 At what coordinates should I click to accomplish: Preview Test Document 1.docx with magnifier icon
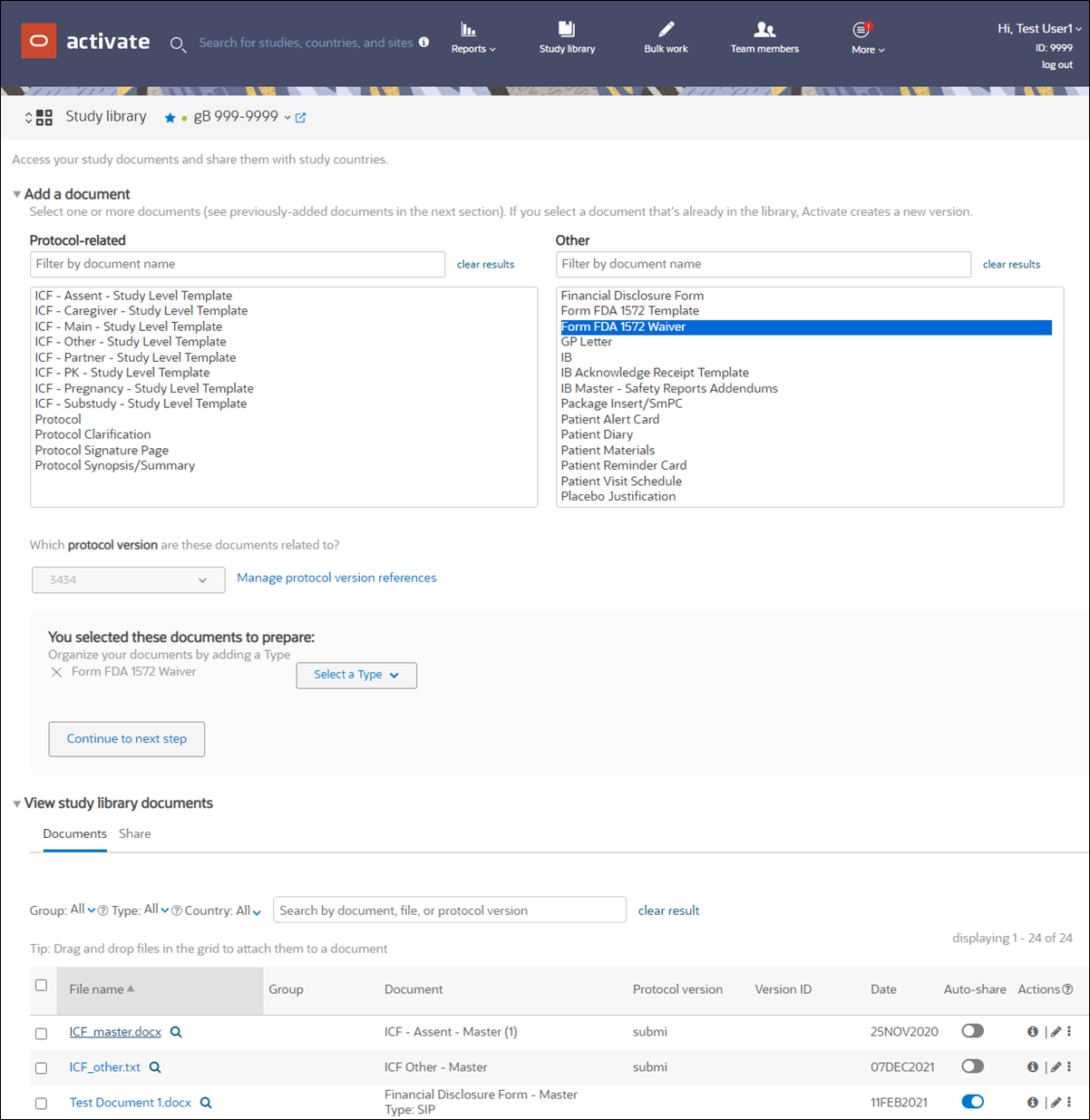206,1103
